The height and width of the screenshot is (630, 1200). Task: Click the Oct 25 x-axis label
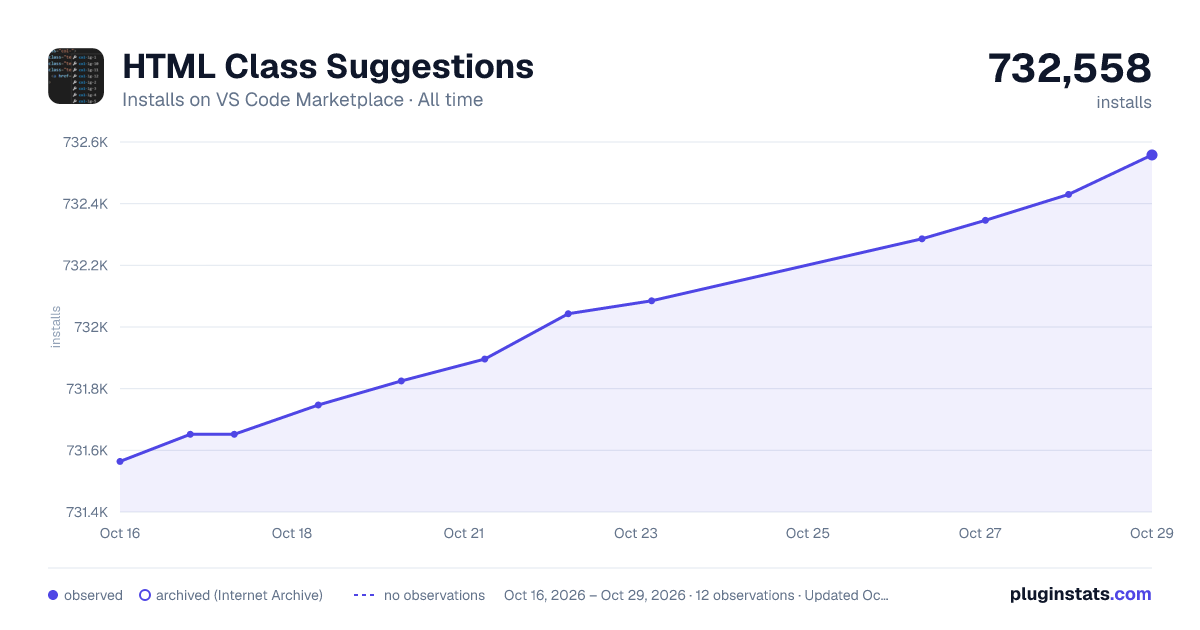(808, 533)
